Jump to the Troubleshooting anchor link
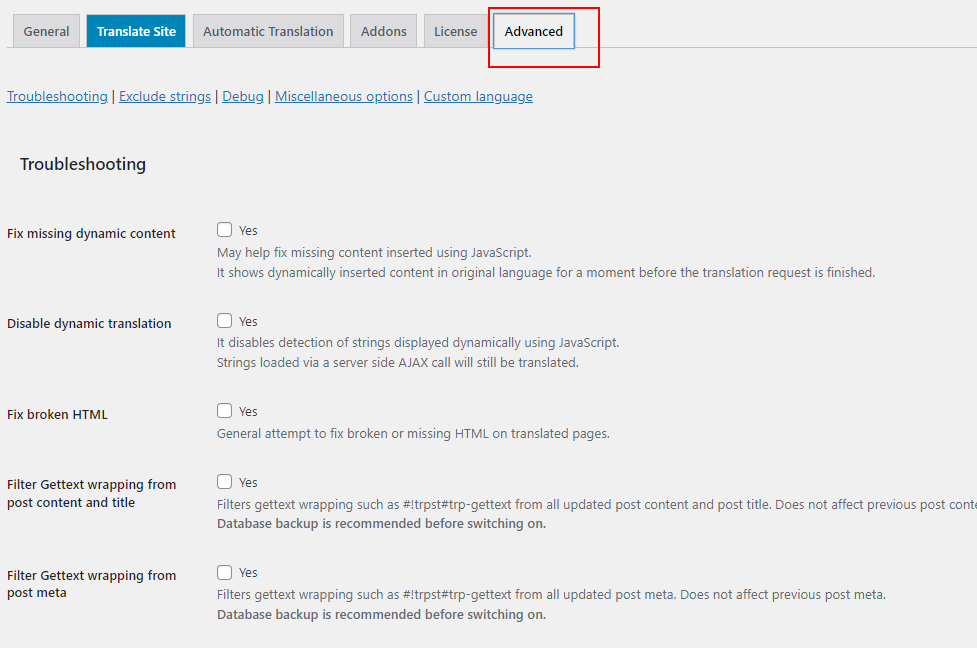Viewport: 977px width, 648px height. click(x=57, y=97)
